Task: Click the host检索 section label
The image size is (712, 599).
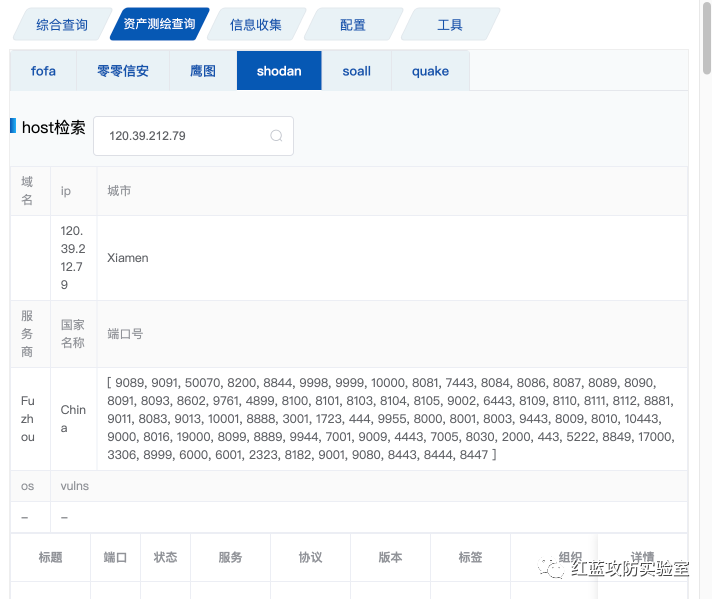Action: (53, 127)
